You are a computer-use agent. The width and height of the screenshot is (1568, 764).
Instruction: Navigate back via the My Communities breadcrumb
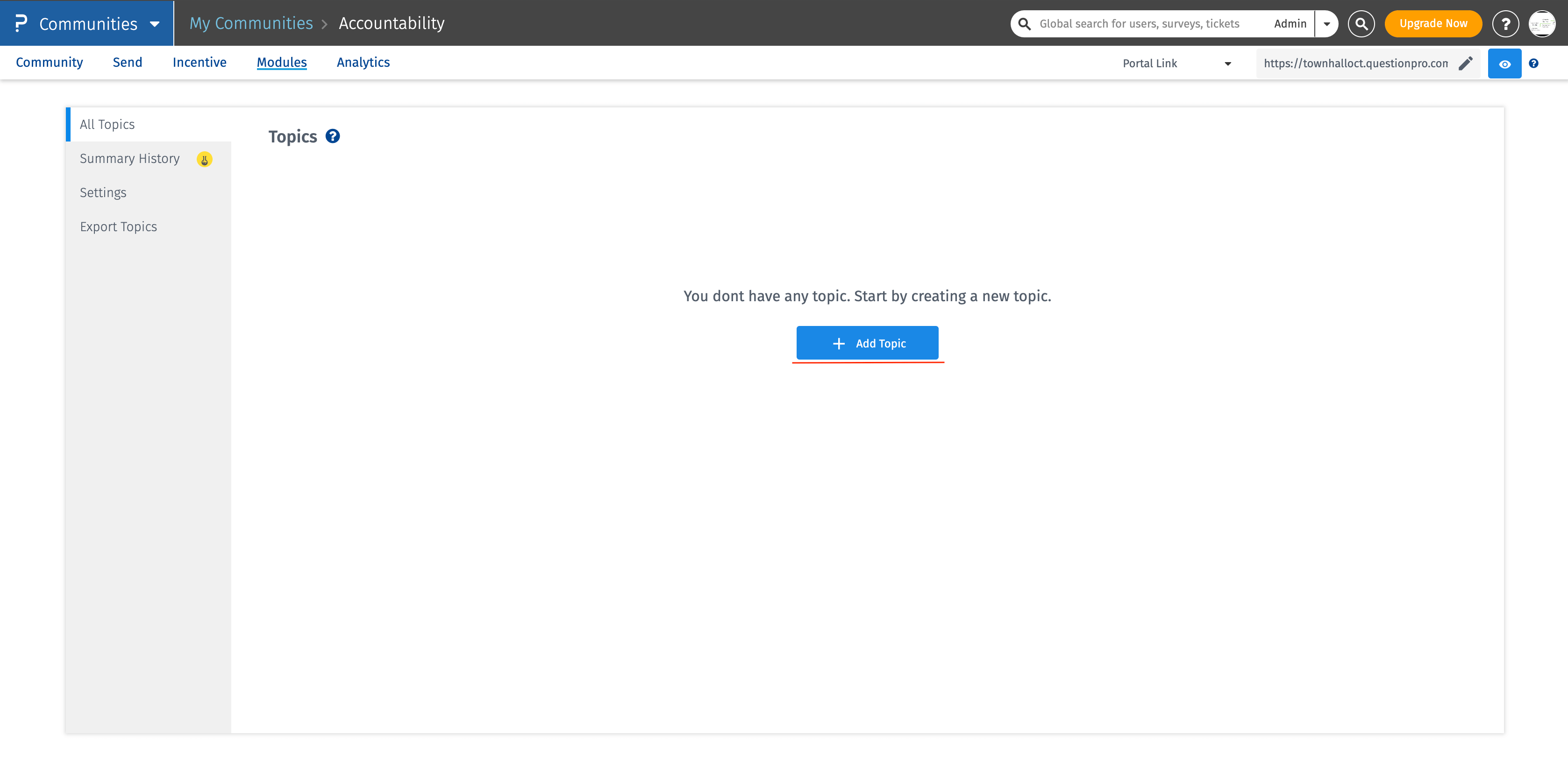point(251,23)
